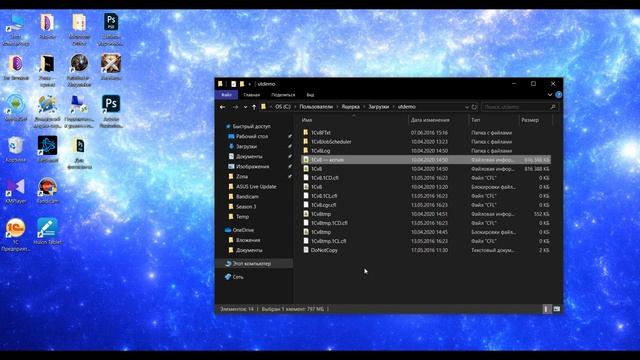The height and width of the screenshot is (360, 640).
Task: Click the new folder icon in the title bar
Action: click(242, 84)
